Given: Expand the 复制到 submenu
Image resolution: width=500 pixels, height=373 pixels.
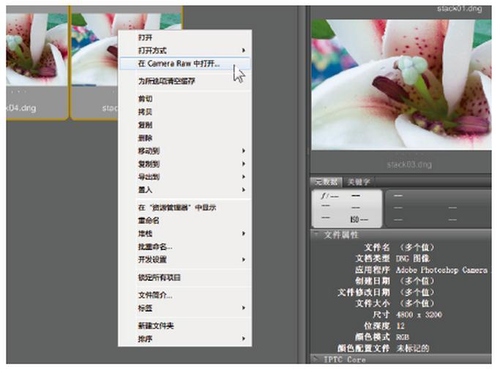Looking at the screenshot, I should click(x=185, y=164).
